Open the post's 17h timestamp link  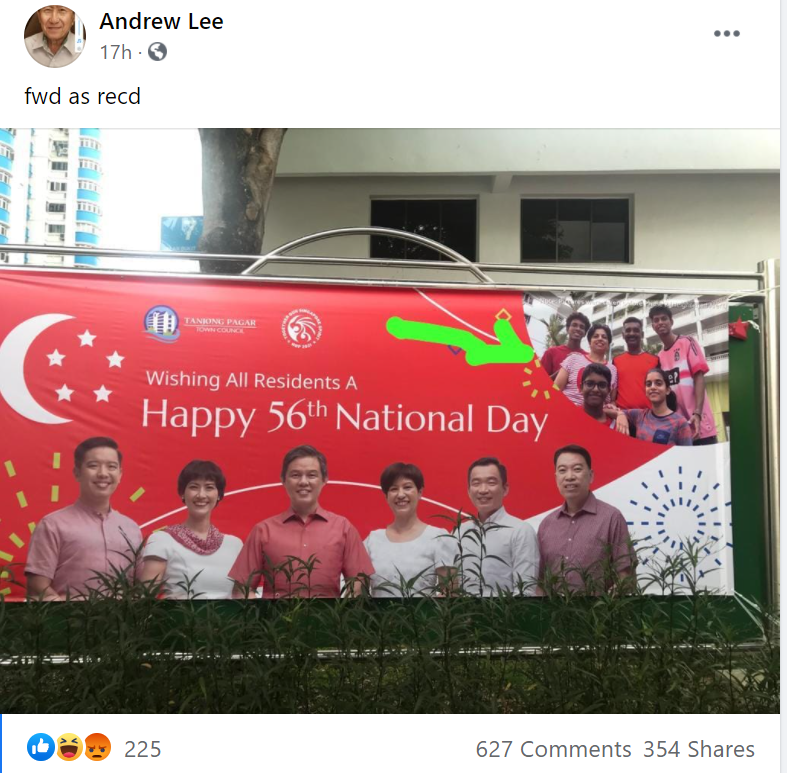(115, 52)
